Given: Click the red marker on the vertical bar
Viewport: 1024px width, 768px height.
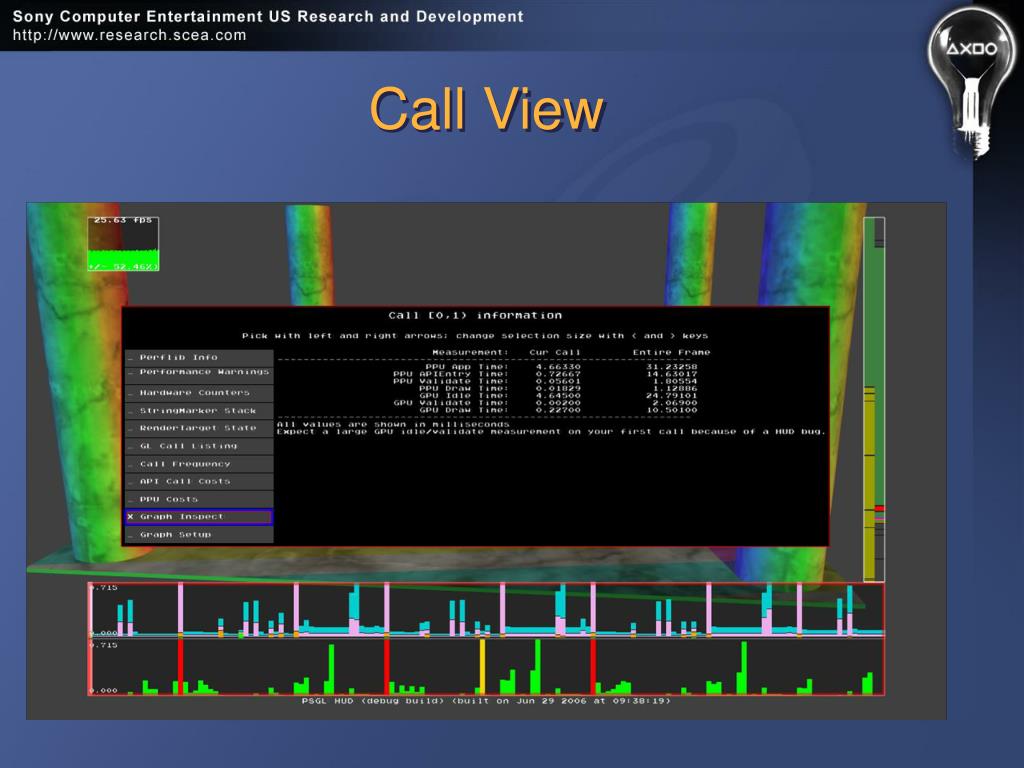Looking at the screenshot, I should pos(879,508).
